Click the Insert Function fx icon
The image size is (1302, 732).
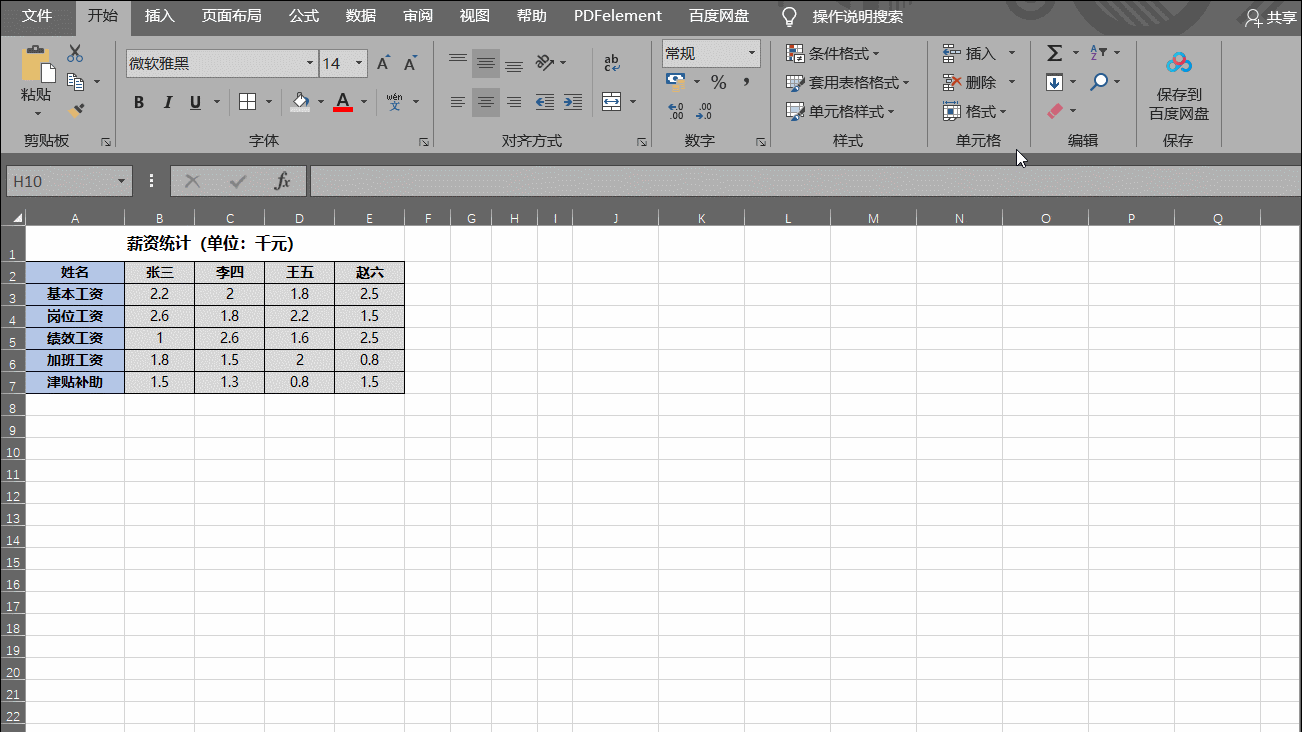tap(283, 181)
